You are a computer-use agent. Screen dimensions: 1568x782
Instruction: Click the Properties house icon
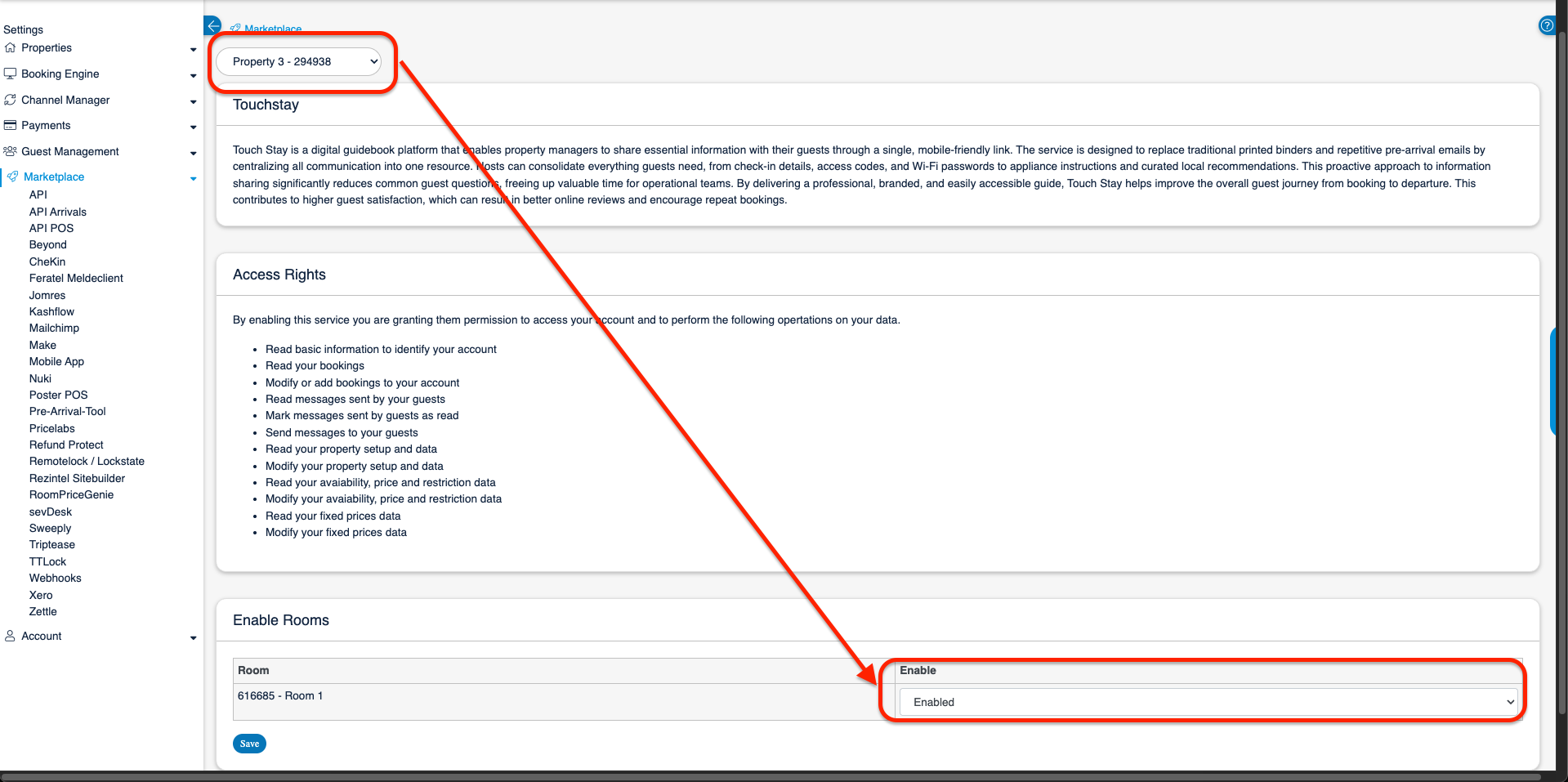[x=11, y=47]
